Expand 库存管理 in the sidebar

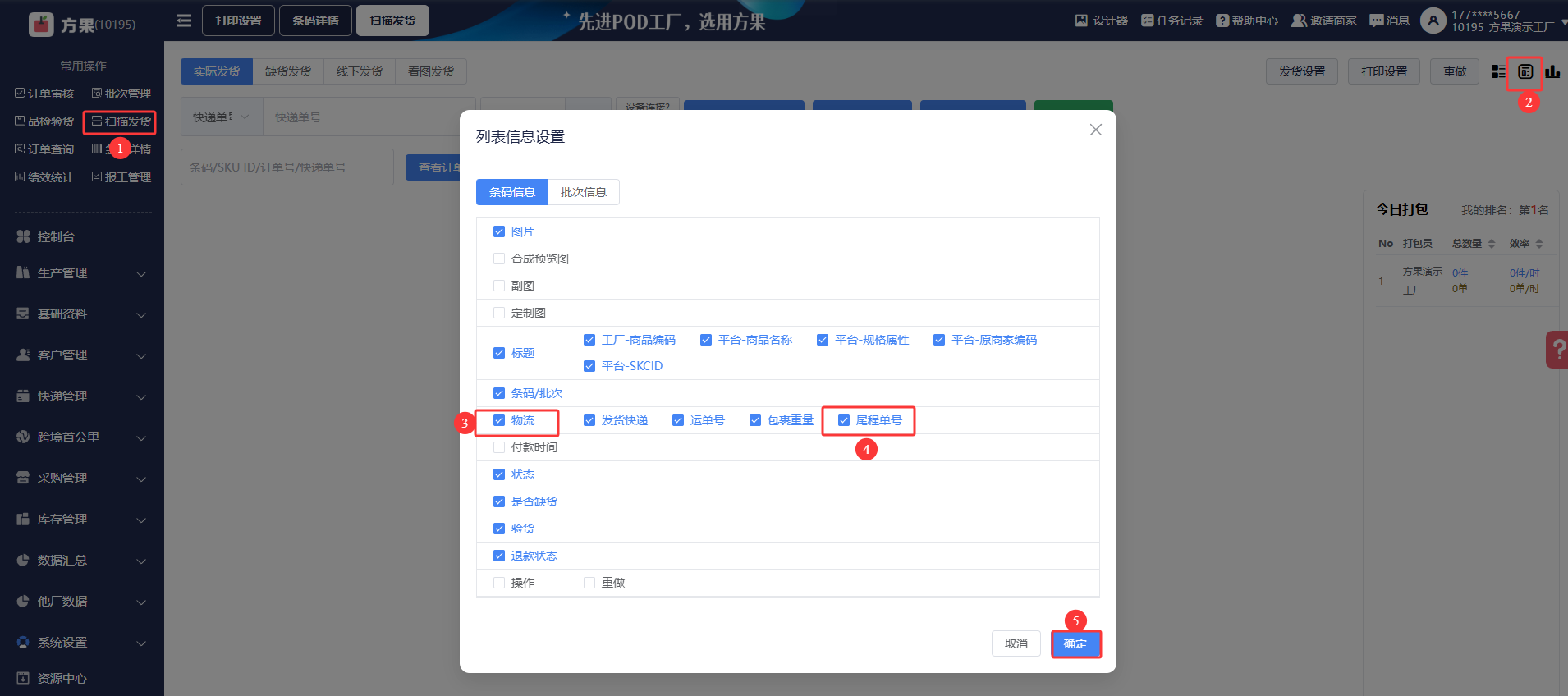tap(82, 519)
